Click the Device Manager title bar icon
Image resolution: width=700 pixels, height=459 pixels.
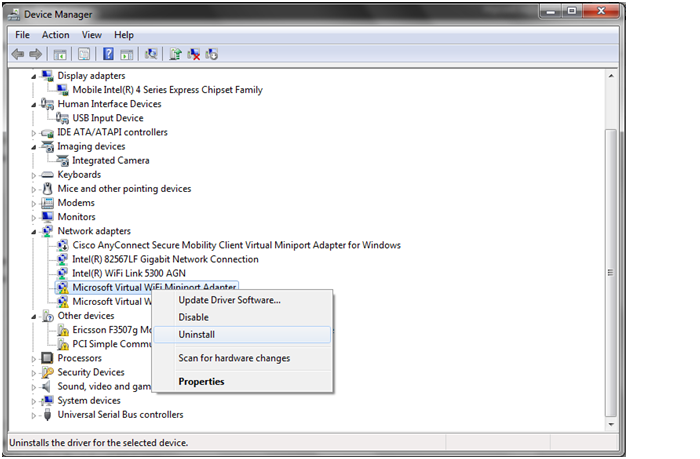14,15
